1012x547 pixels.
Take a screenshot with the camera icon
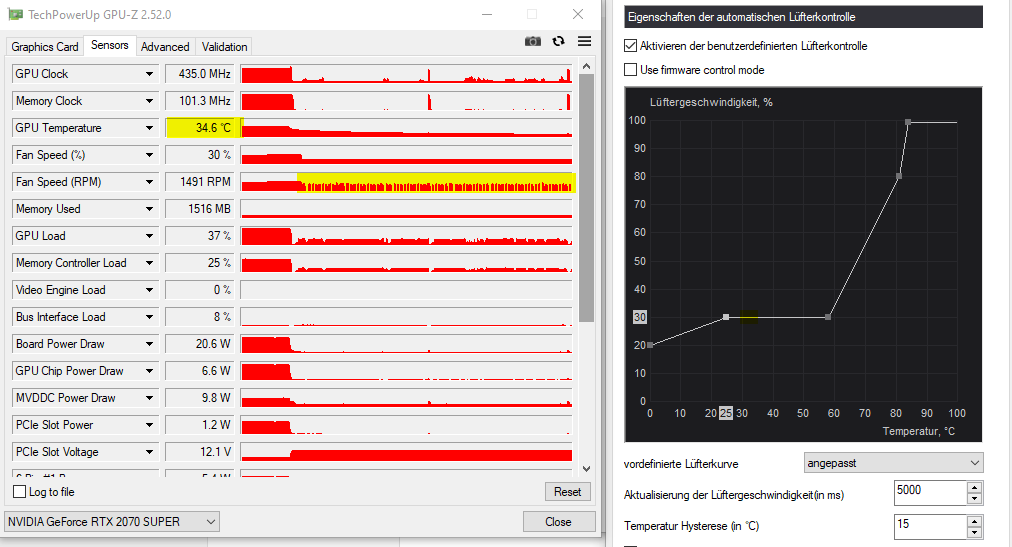click(532, 41)
